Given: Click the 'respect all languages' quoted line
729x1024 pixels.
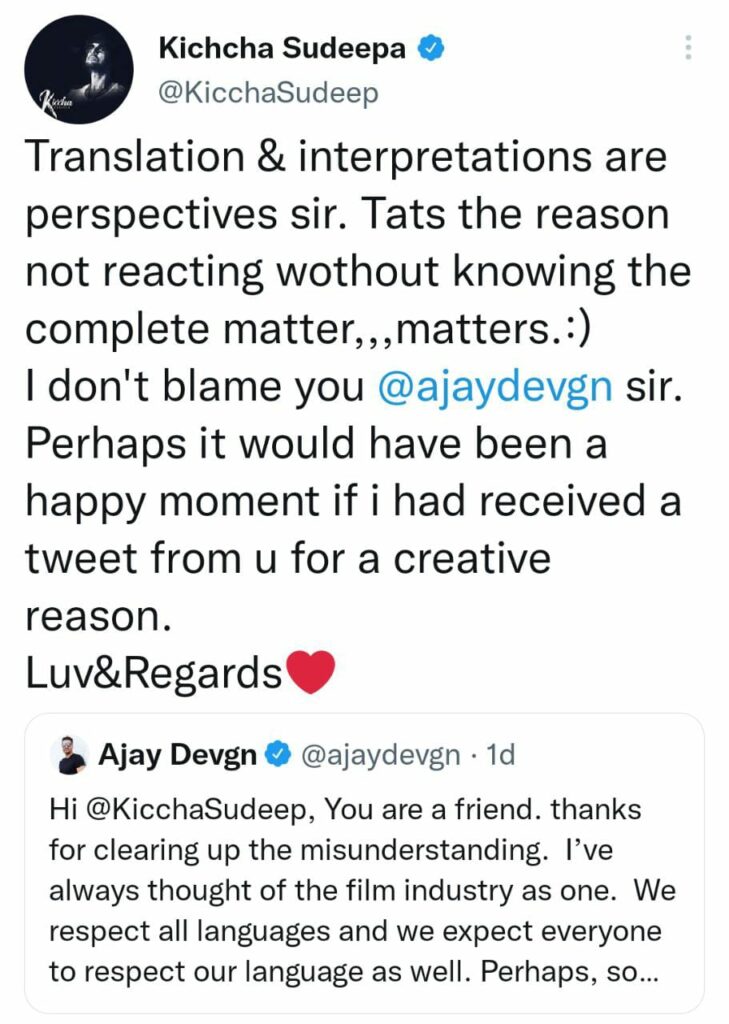Looking at the screenshot, I should pos(188,931).
